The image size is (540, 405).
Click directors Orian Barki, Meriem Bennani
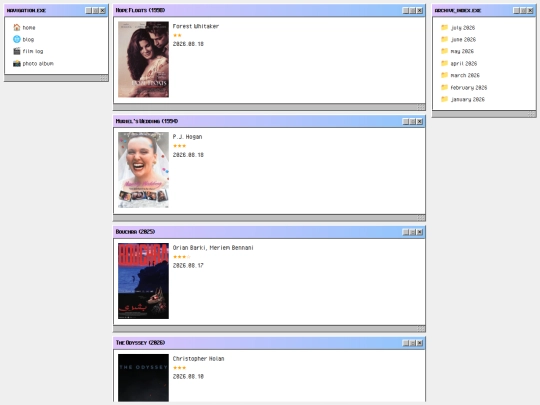pos(213,248)
